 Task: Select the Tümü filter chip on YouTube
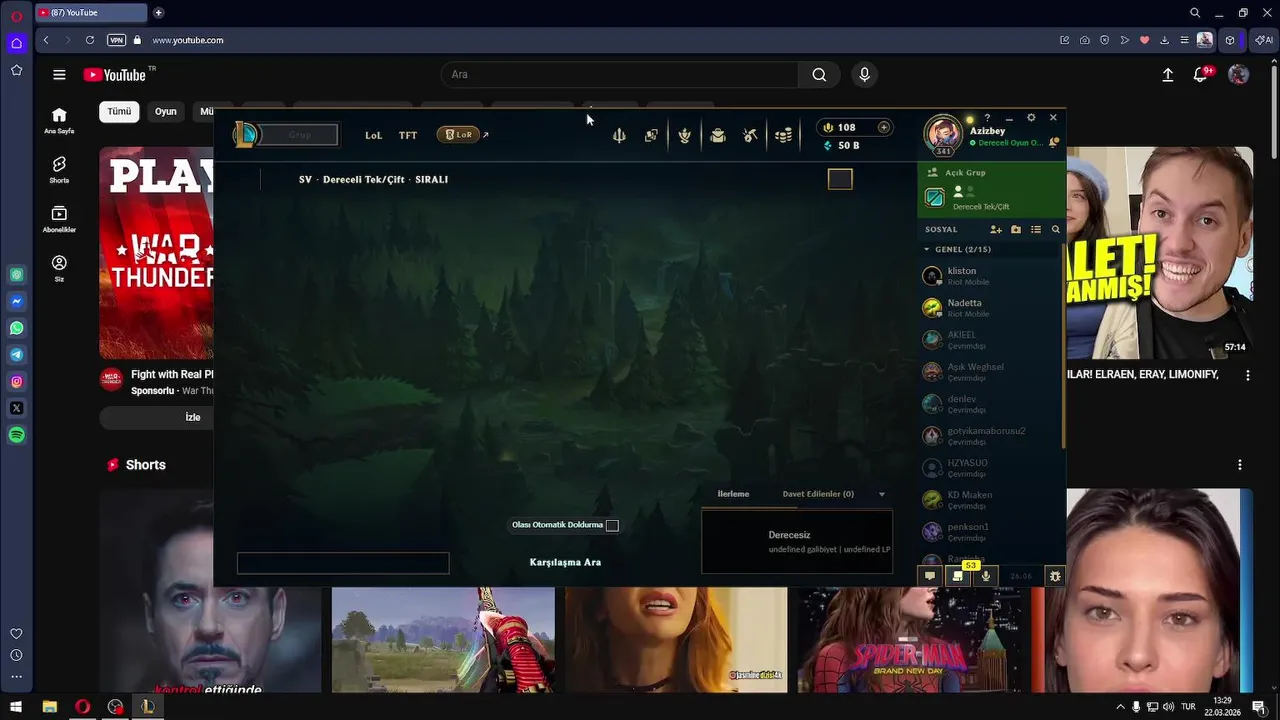119,111
